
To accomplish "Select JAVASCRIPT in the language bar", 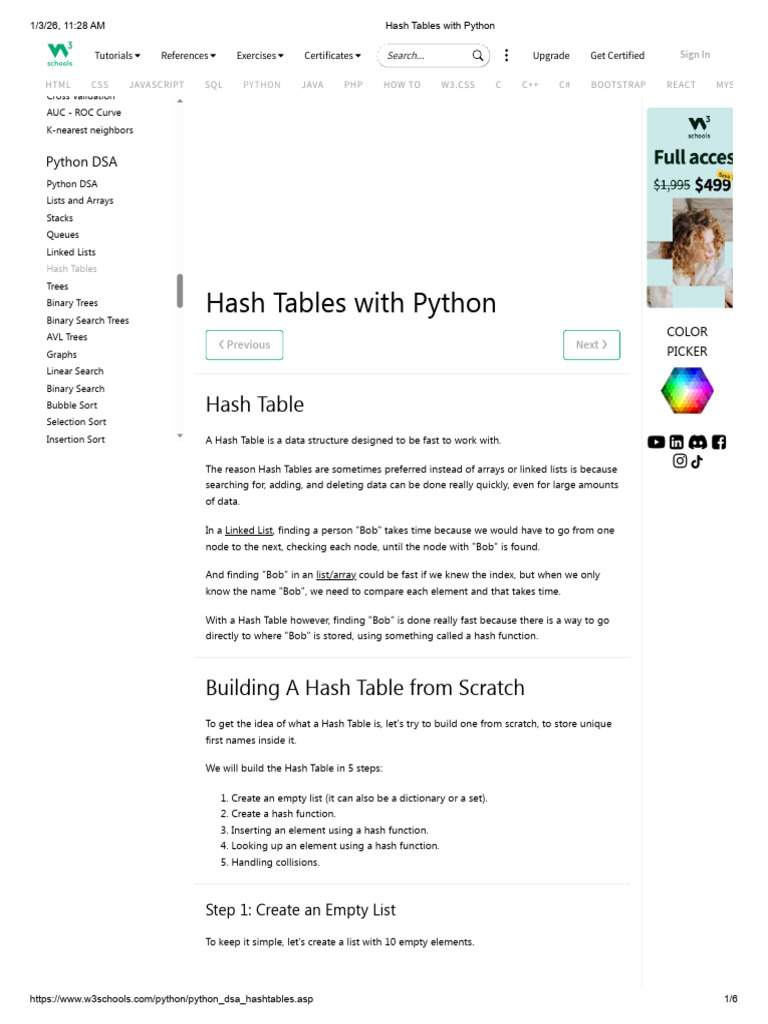I will pyautogui.click(x=158, y=85).
